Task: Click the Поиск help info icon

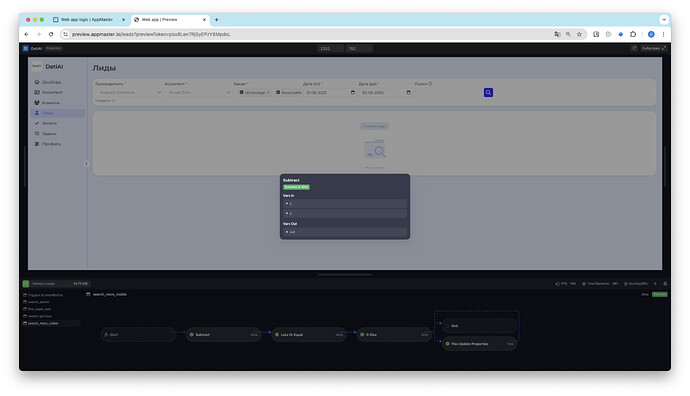Action: pos(430,84)
